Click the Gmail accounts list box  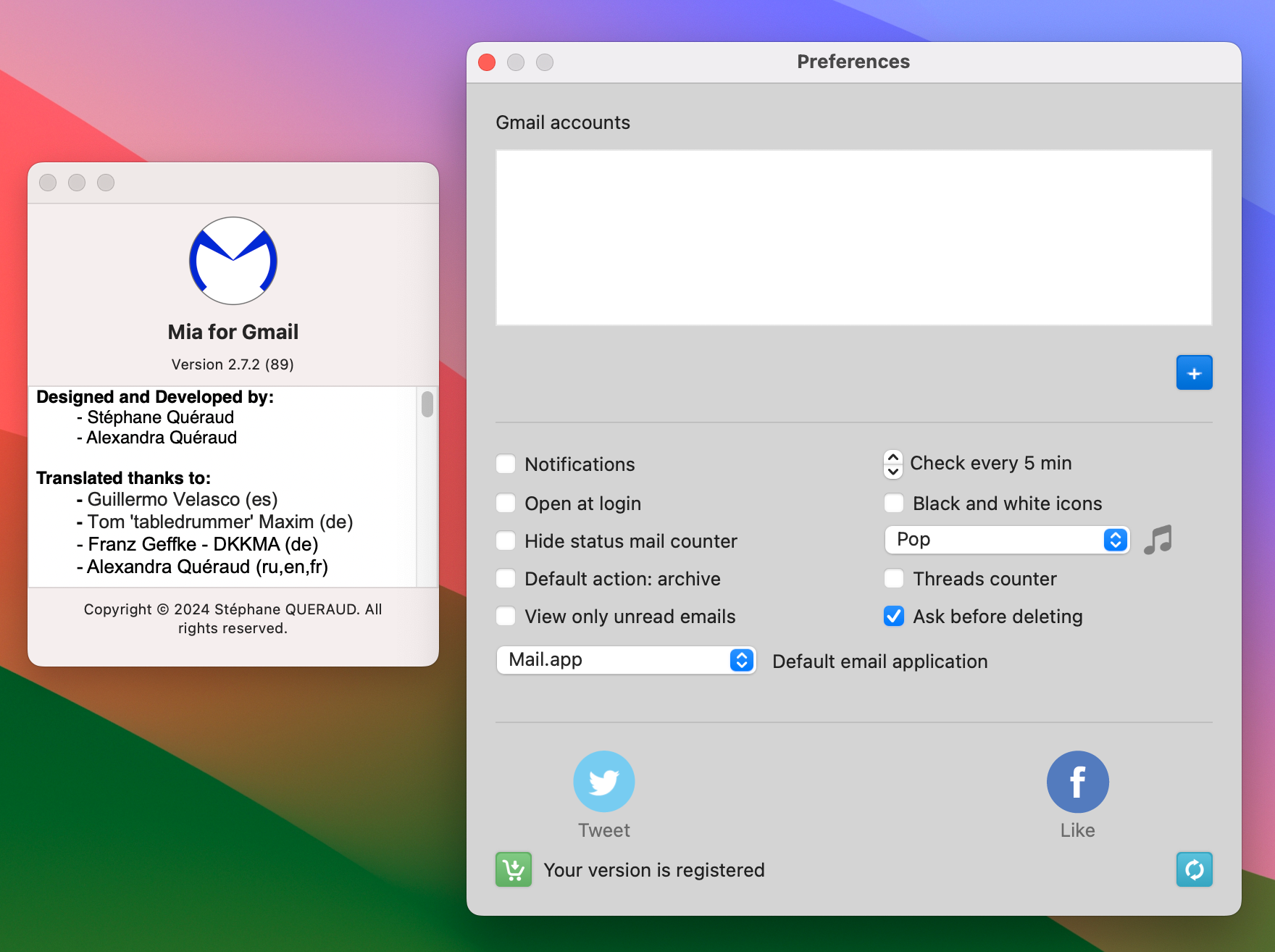point(853,238)
